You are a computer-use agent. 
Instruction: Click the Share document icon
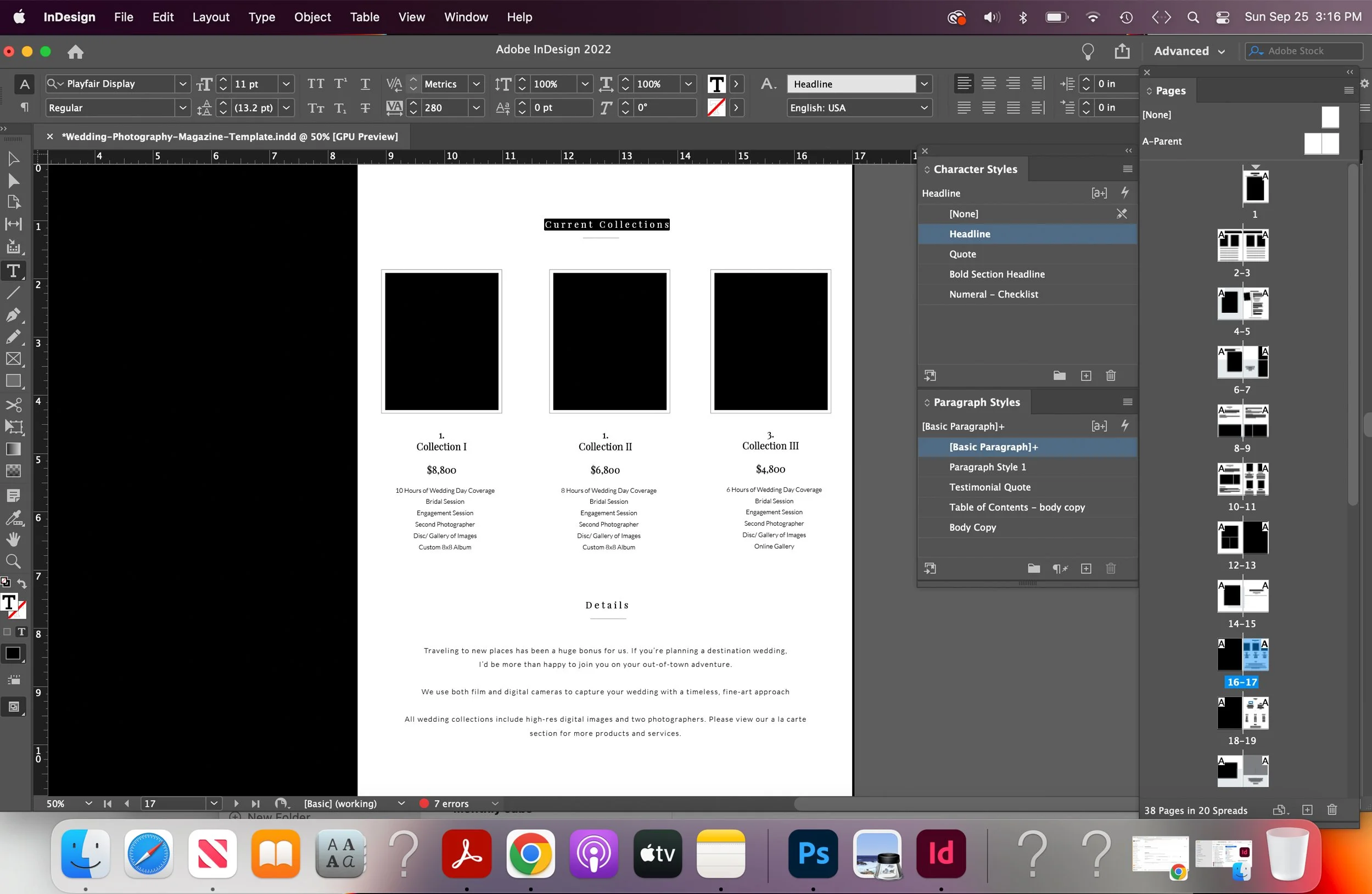click(x=1122, y=51)
